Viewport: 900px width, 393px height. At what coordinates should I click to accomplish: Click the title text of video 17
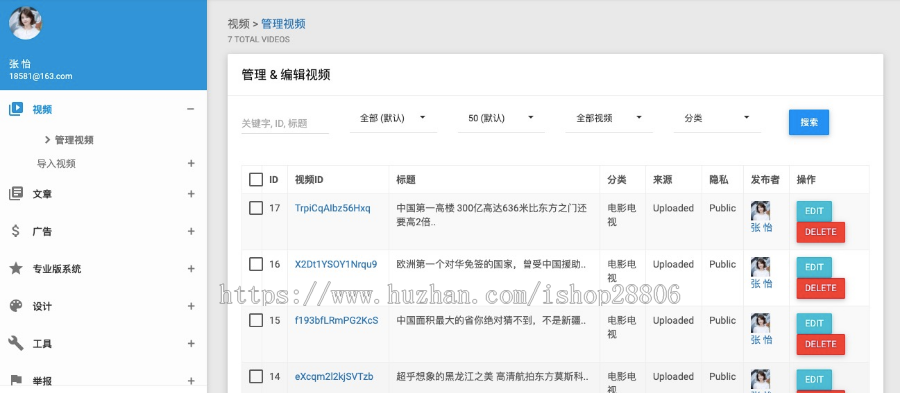492,215
